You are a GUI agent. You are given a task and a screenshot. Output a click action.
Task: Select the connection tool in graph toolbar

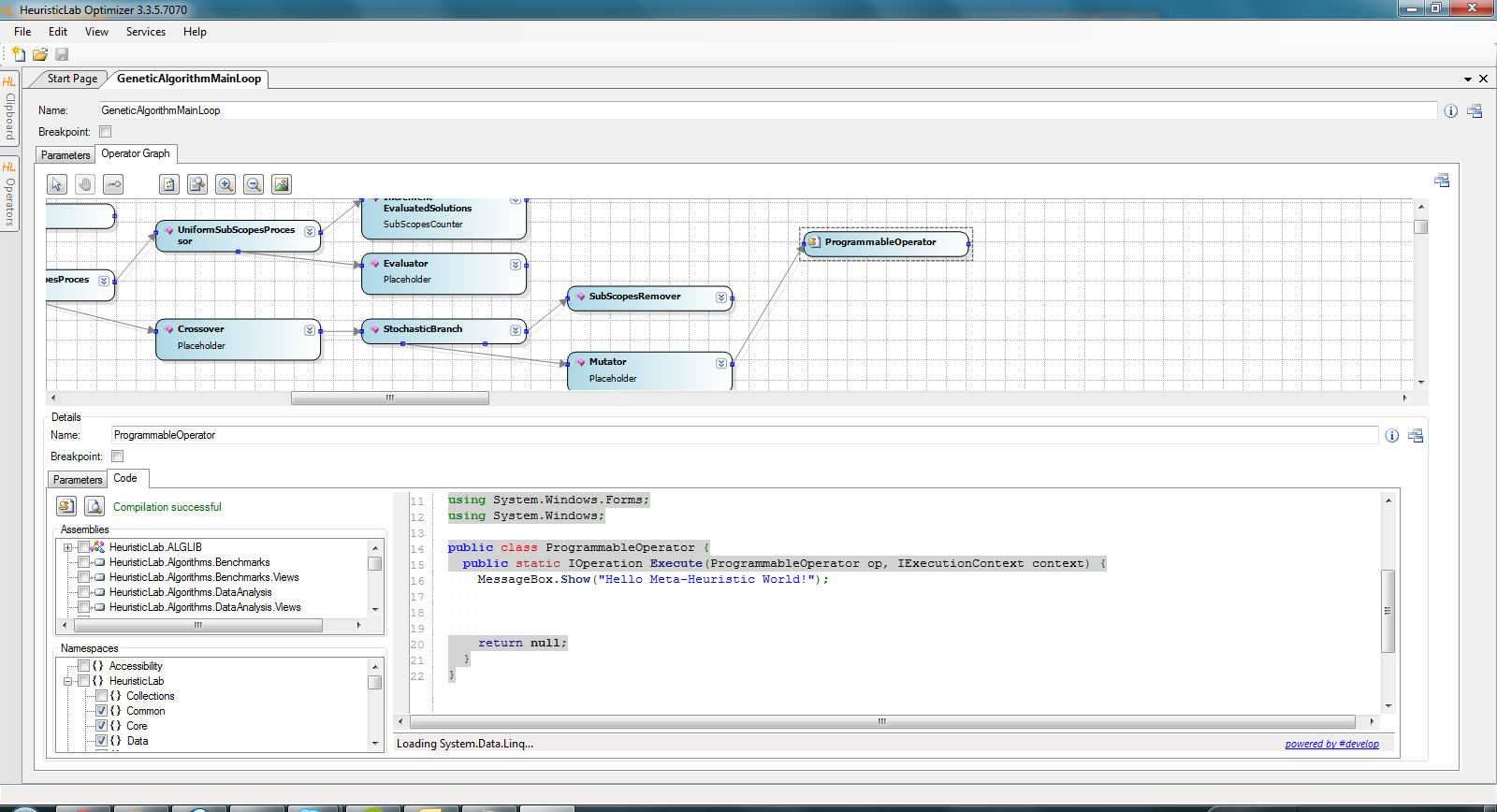113,184
